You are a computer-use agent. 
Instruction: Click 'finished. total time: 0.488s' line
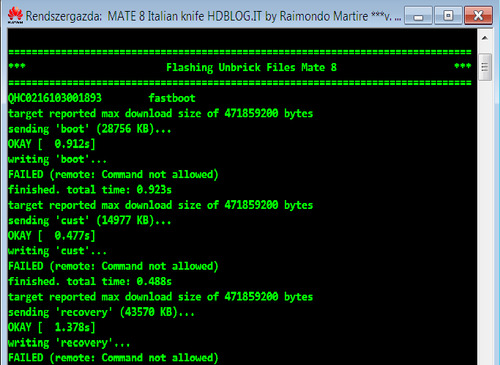point(90,281)
